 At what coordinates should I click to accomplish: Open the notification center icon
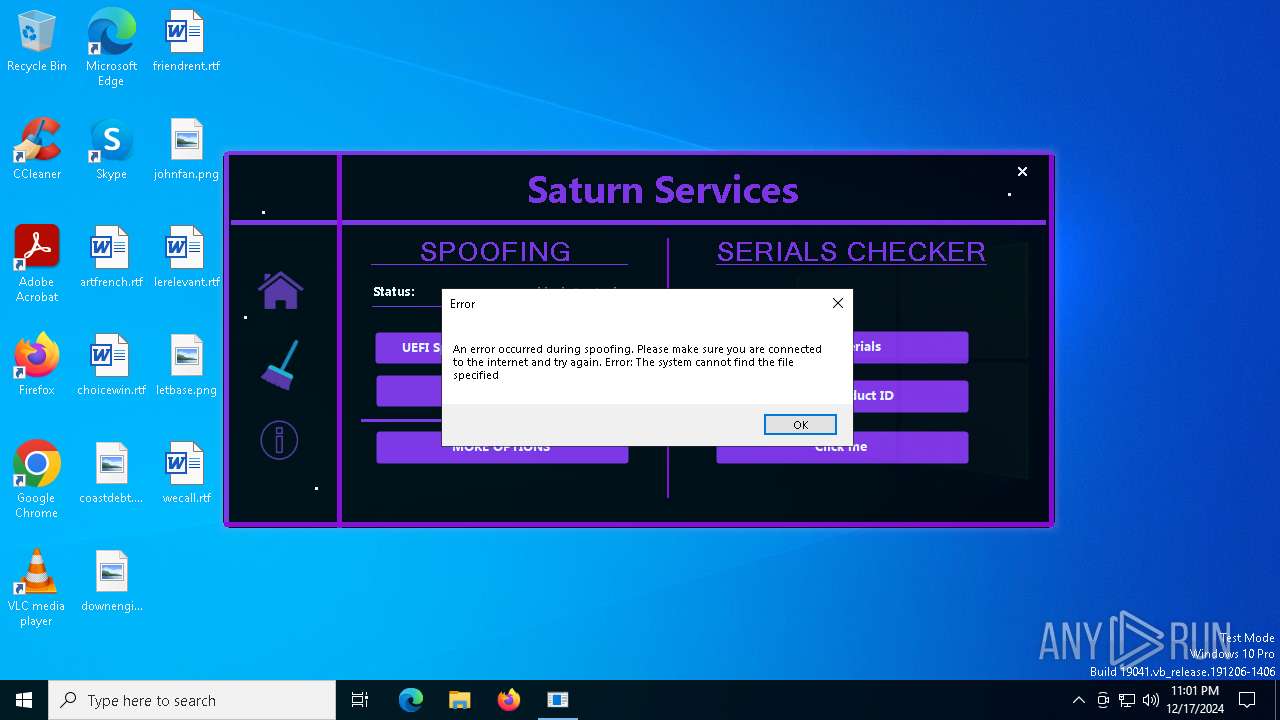coord(1247,700)
